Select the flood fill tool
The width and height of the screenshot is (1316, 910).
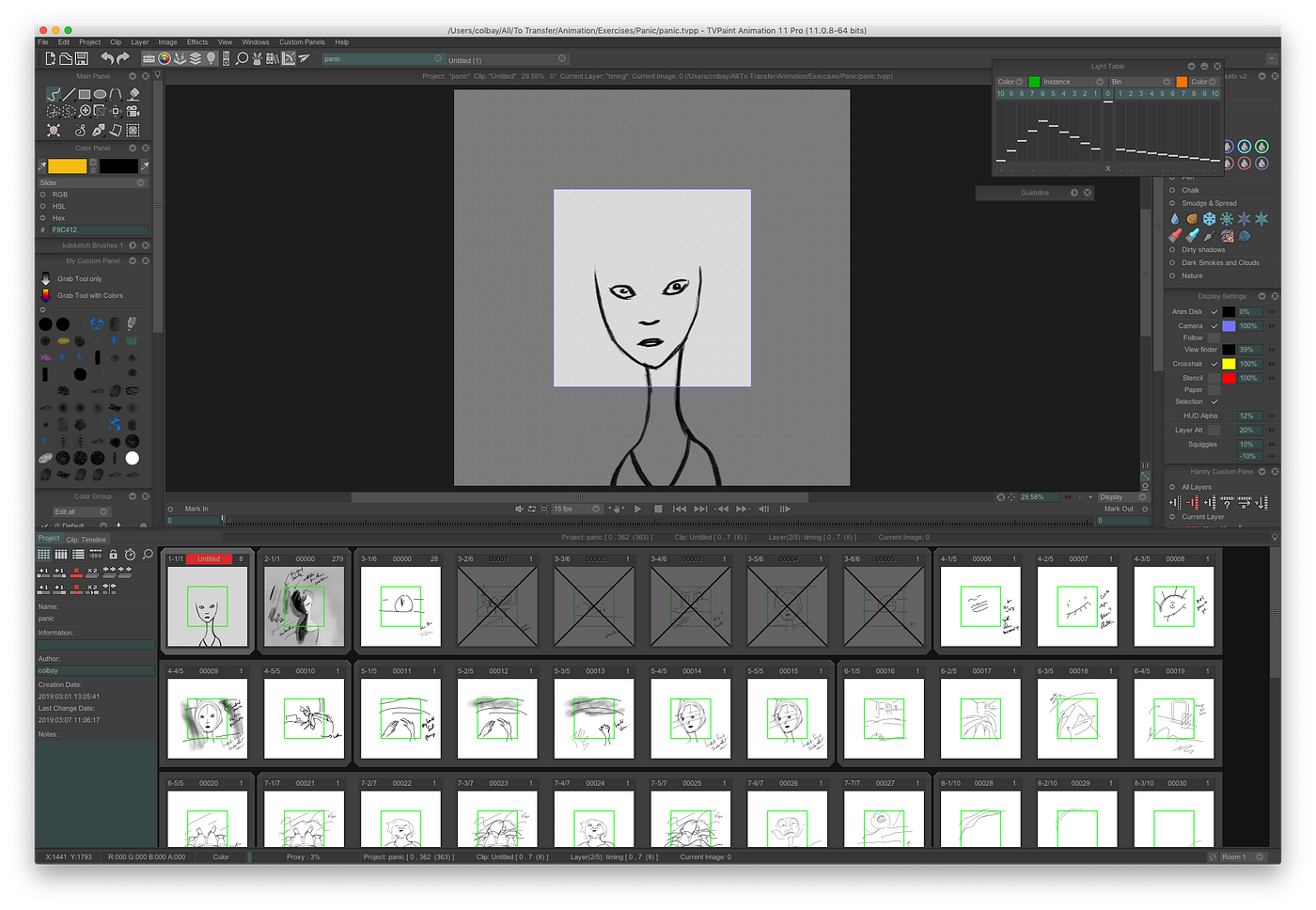coord(133,94)
